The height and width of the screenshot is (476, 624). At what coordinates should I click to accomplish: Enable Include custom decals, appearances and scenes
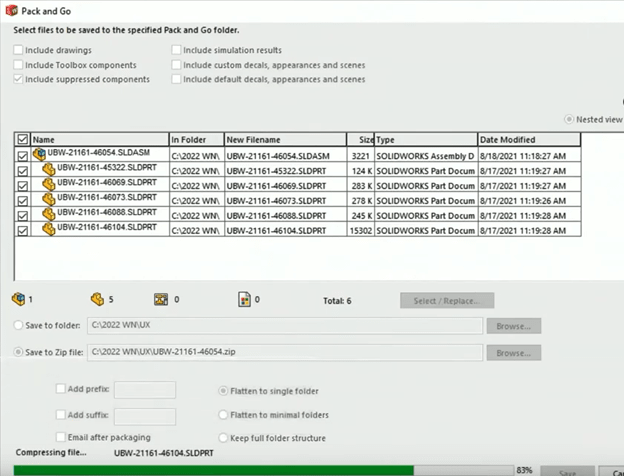(x=176, y=64)
